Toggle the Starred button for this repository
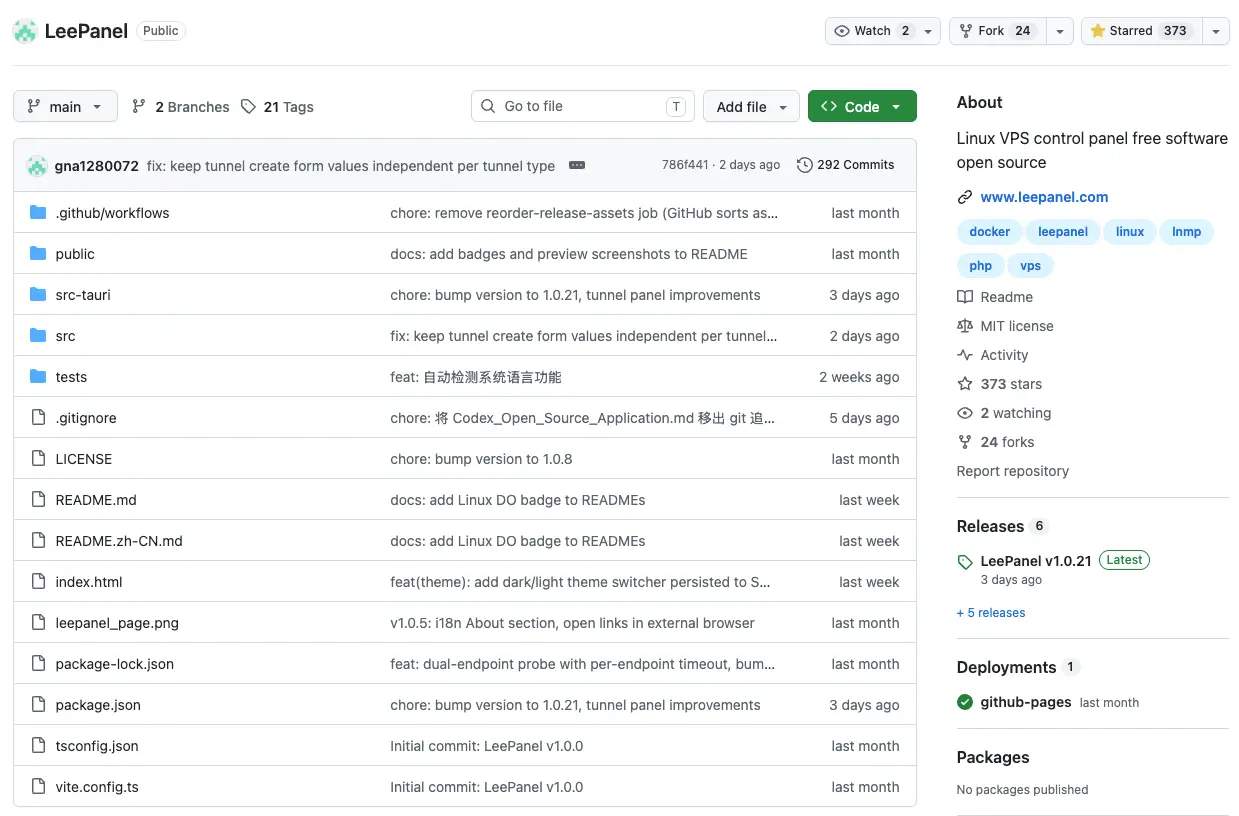This screenshot has width=1239, height=816. pos(1140,31)
